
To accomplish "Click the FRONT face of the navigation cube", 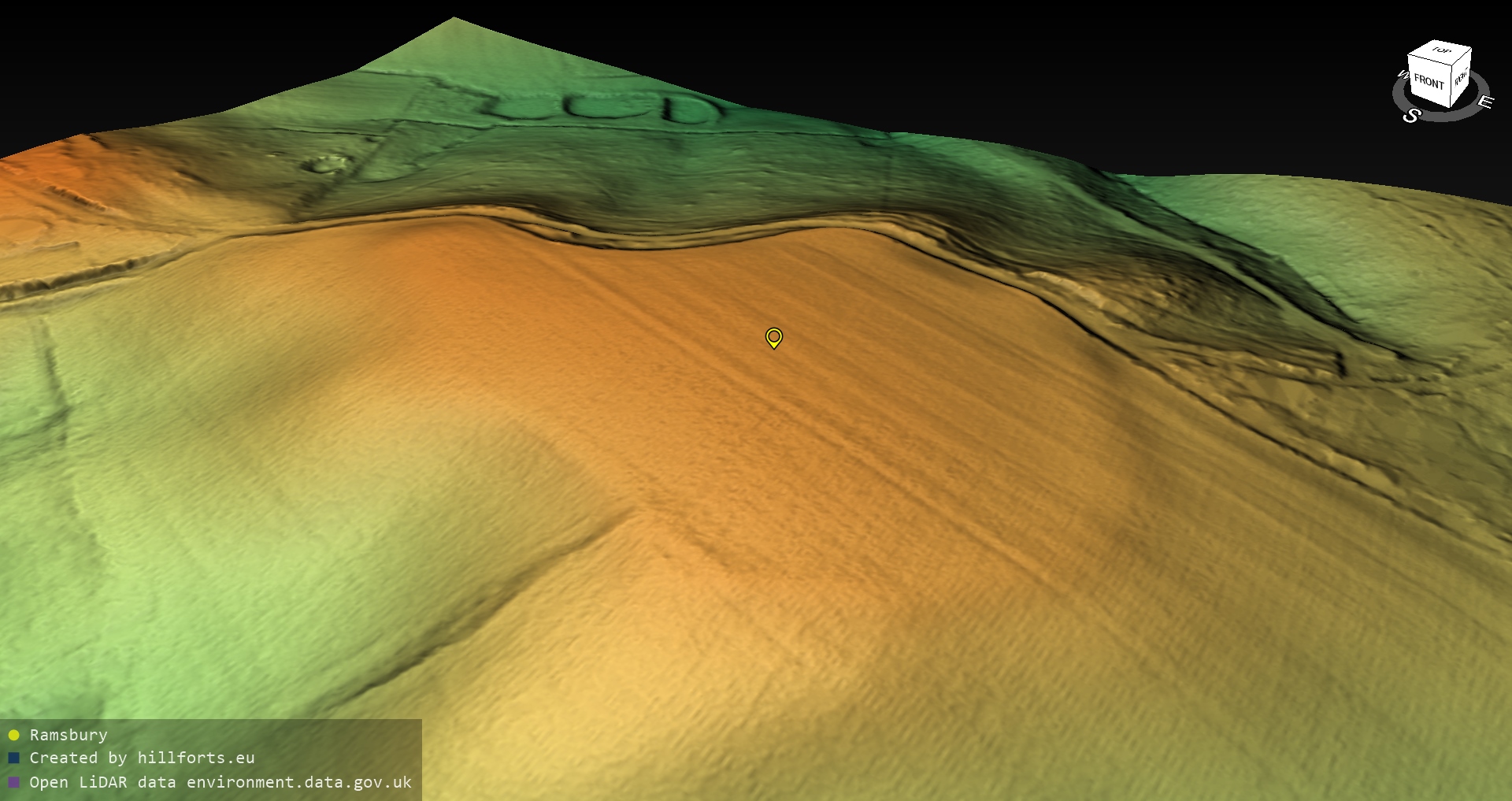I will 1428,81.
